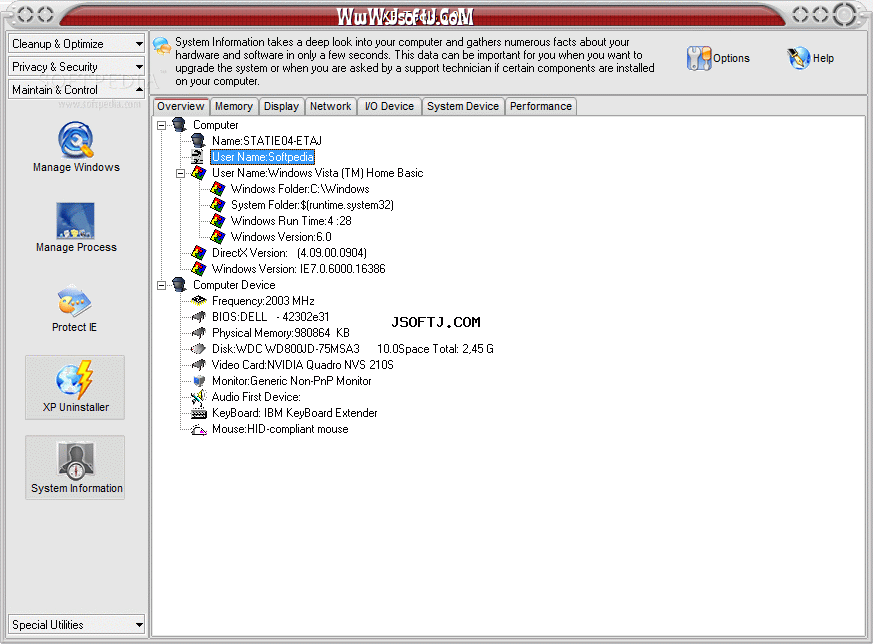Screen dimensions: 873x644
Task: Click the BIOS chip icon
Action: tap(198, 317)
